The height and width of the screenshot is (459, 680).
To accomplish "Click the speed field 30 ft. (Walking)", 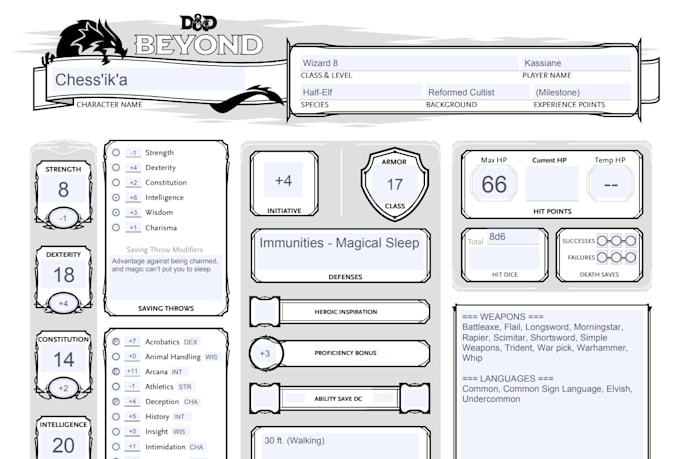I will point(341,445).
